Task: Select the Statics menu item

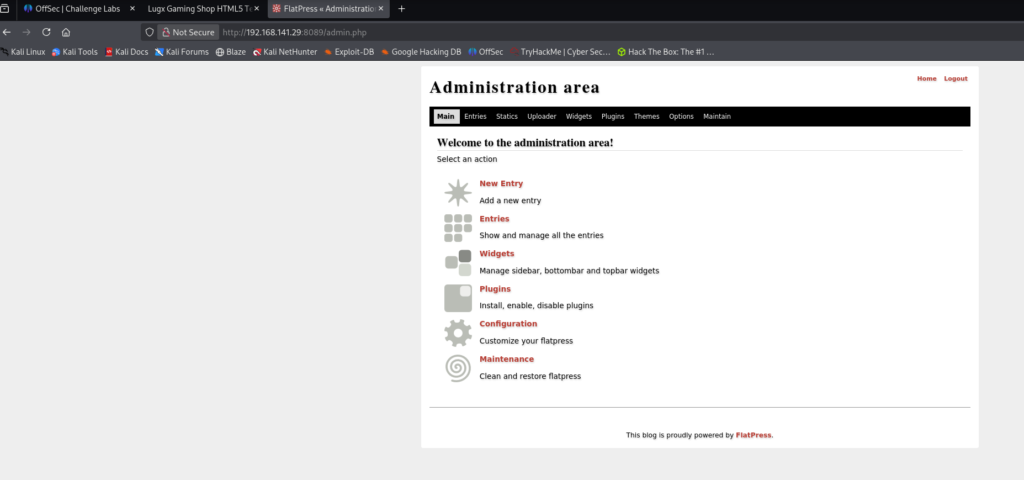Action: pos(507,117)
